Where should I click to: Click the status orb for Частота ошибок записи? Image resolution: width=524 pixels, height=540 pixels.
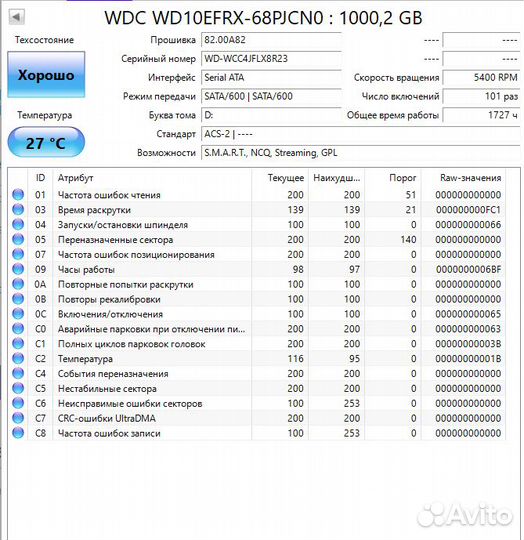(18, 433)
